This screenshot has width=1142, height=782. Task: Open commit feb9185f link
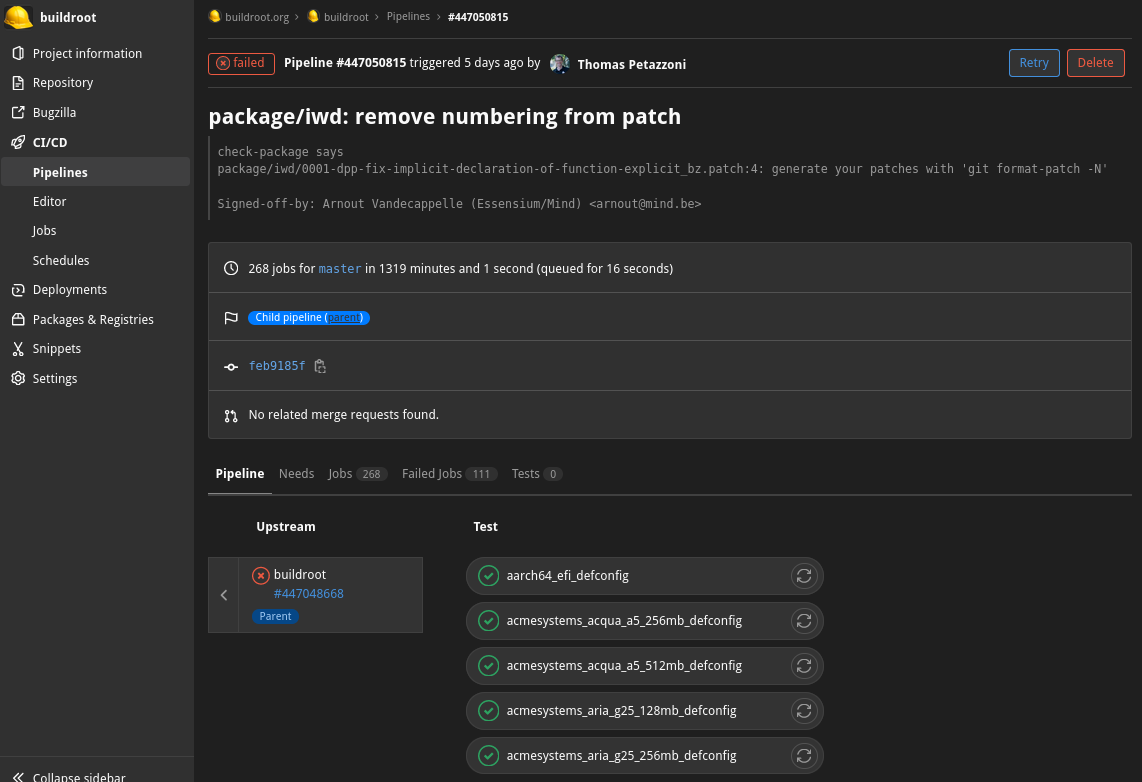point(277,366)
